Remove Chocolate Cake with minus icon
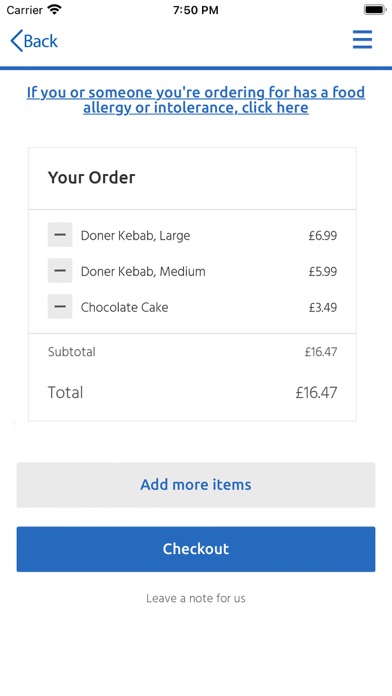The image size is (392, 696). (x=60, y=307)
